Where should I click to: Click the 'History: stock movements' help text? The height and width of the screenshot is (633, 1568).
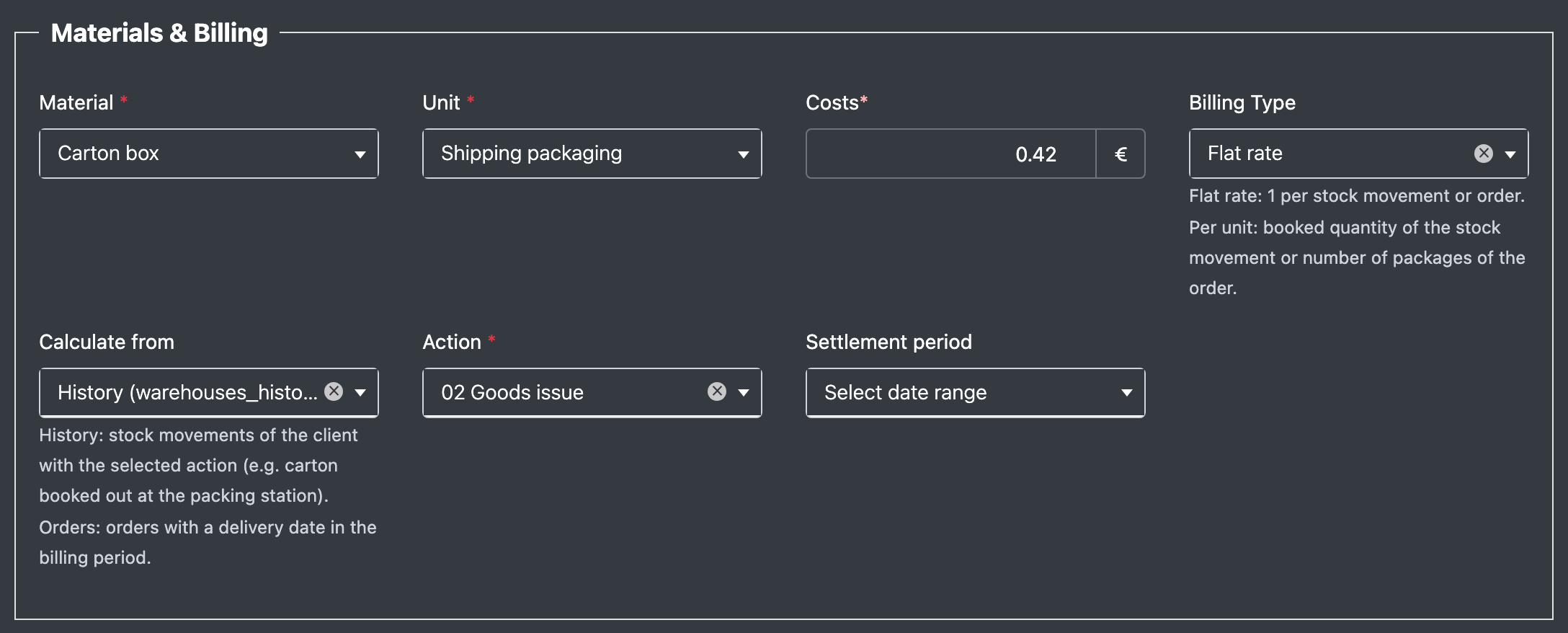click(x=198, y=465)
